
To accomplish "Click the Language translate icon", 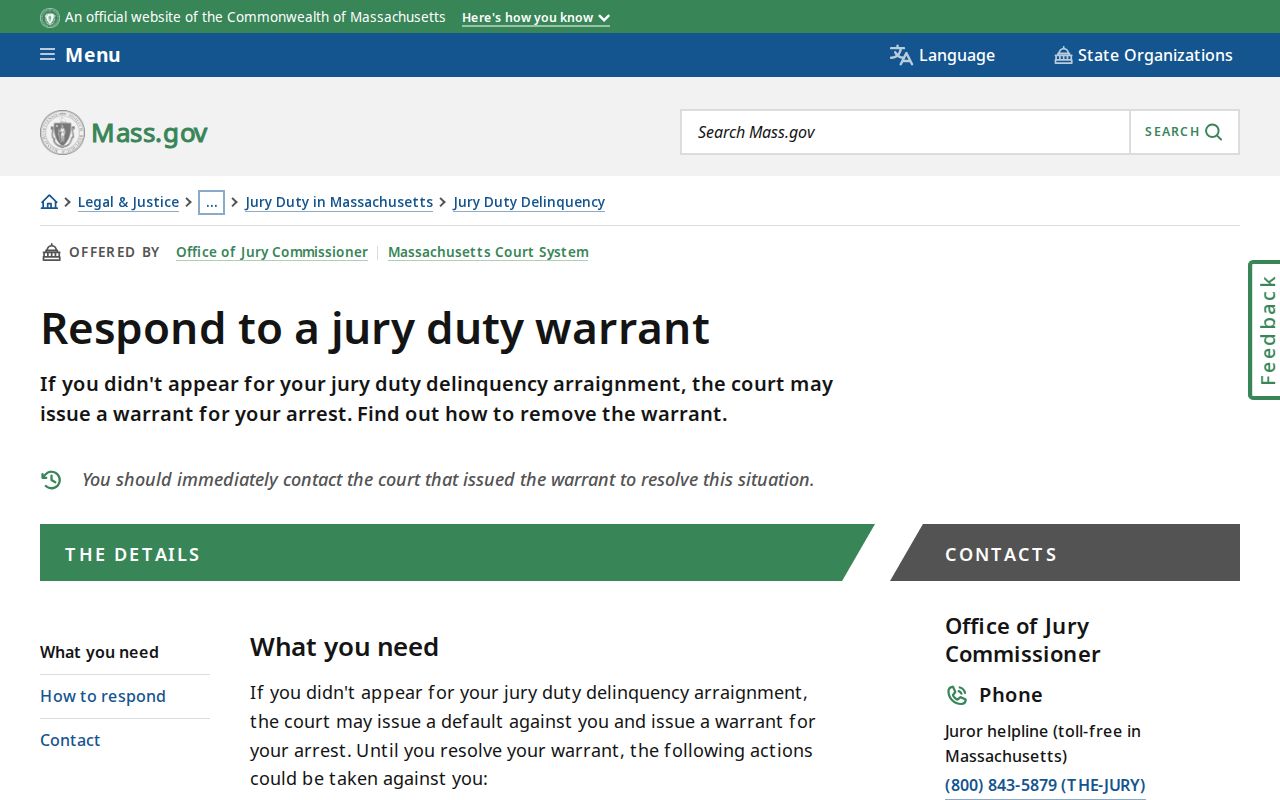I will coord(901,55).
